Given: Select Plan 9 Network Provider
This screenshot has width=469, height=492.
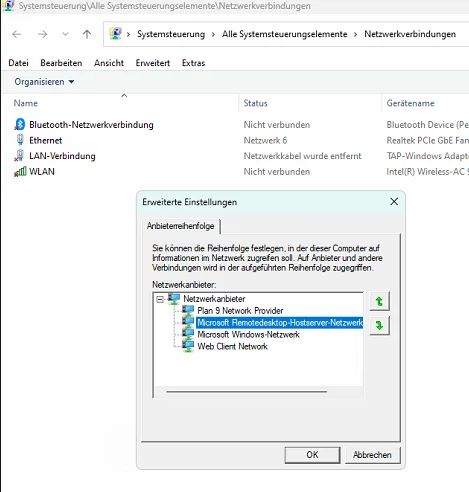Looking at the screenshot, I should coord(240,311).
